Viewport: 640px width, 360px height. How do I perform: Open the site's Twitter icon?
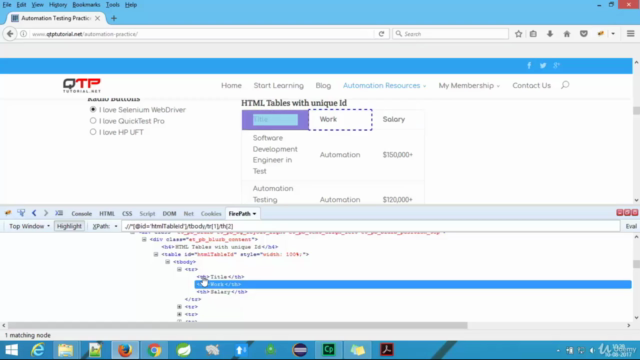point(543,65)
